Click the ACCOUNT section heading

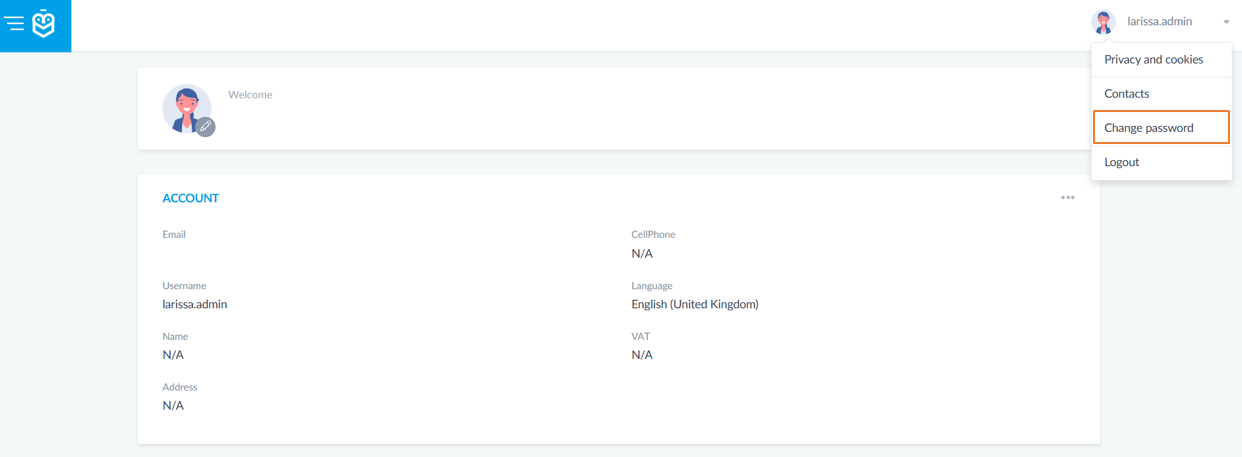pos(191,198)
